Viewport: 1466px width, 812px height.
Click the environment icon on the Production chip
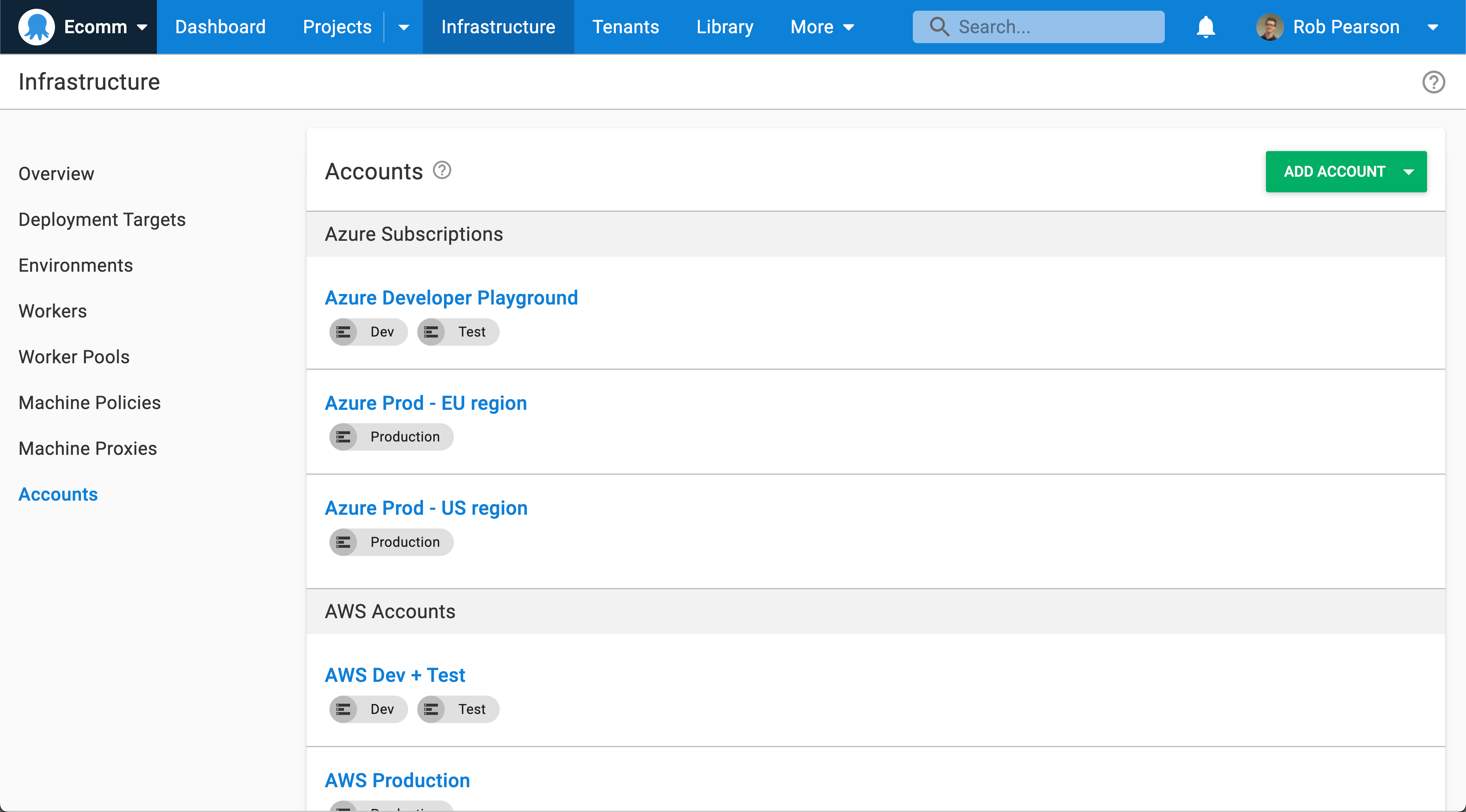point(343,437)
